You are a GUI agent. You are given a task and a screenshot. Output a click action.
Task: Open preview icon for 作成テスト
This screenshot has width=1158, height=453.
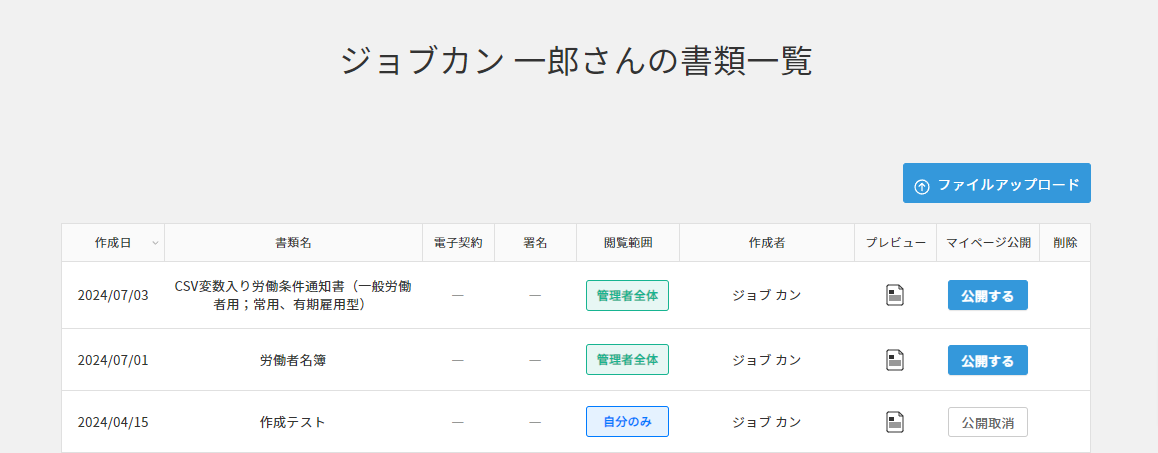pos(895,422)
